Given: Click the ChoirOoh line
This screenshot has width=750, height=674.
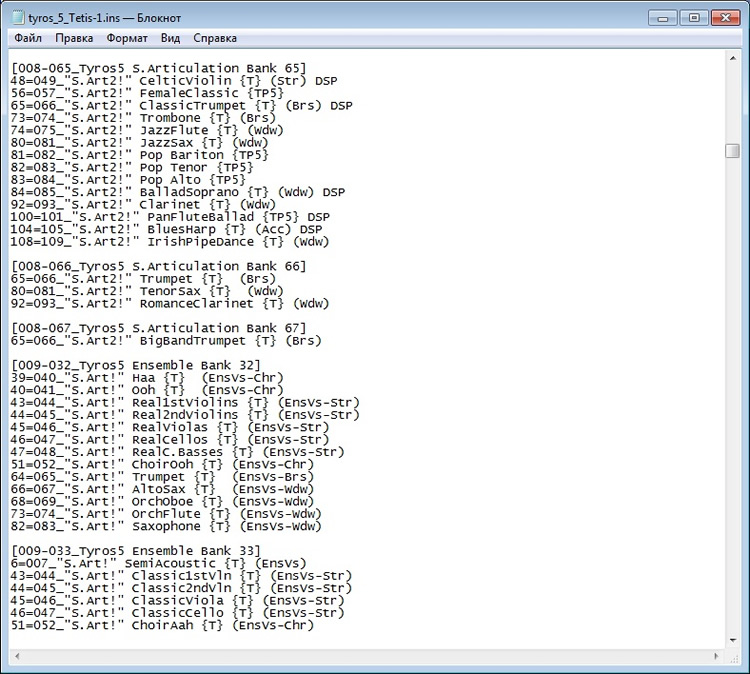Looking at the screenshot, I should (162, 464).
